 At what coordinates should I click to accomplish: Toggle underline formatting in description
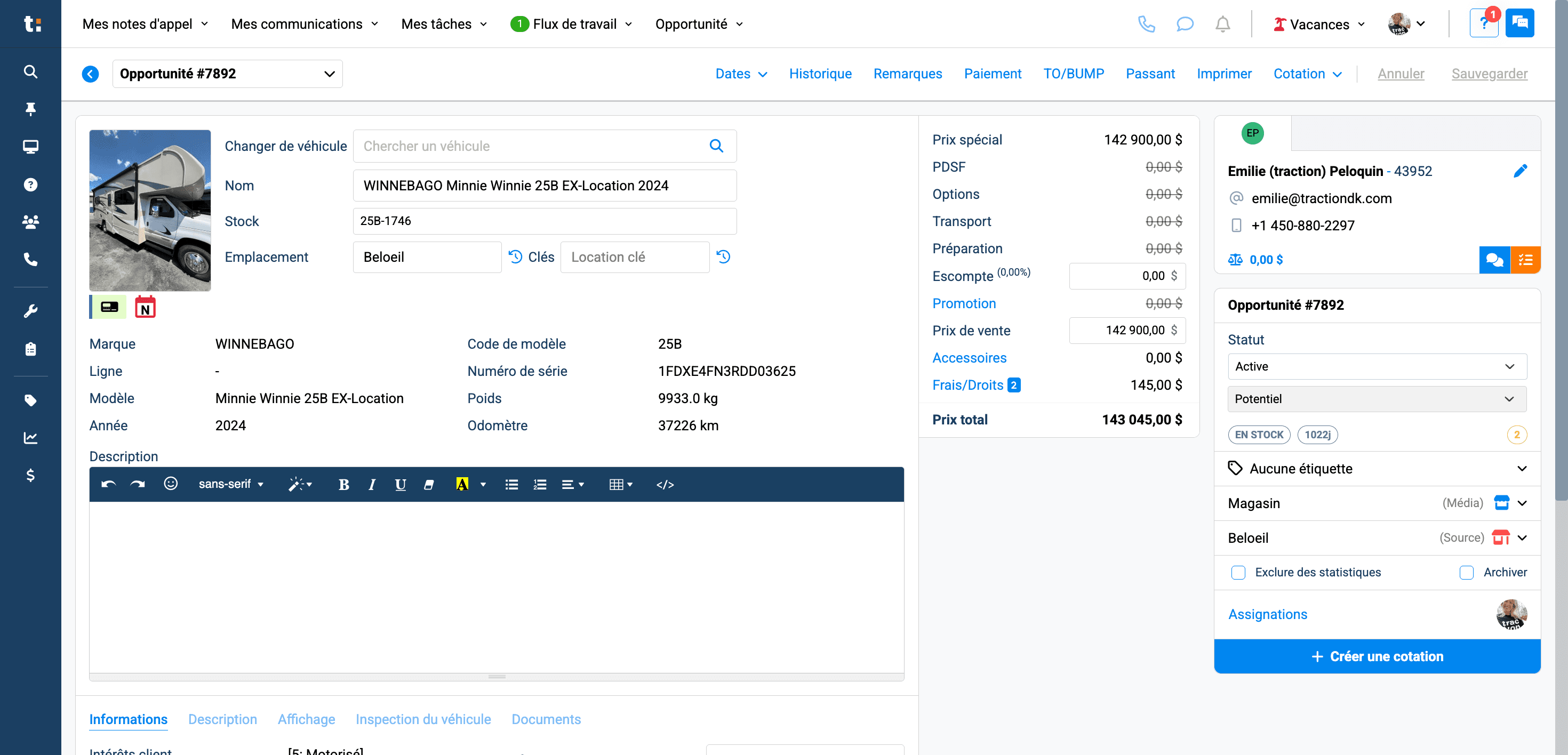(400, 484)
